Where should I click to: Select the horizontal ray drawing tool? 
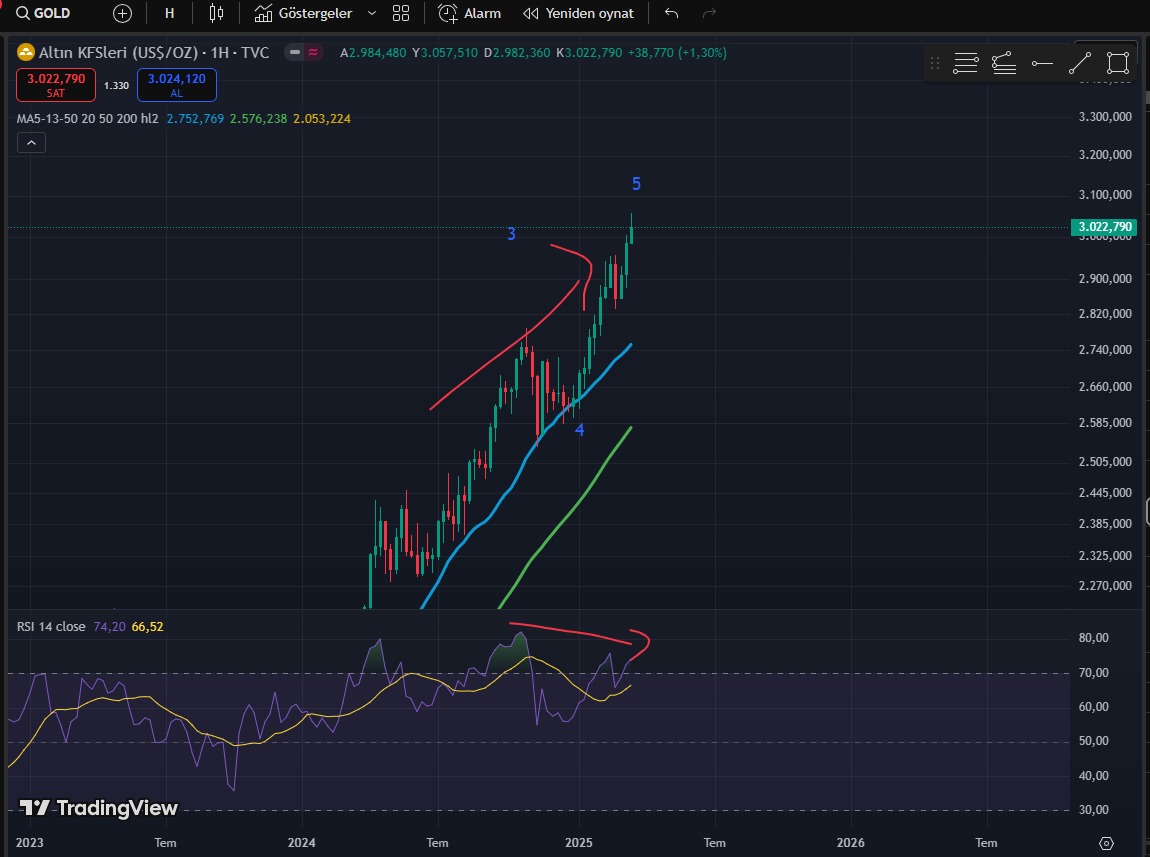coord(1041,62)
